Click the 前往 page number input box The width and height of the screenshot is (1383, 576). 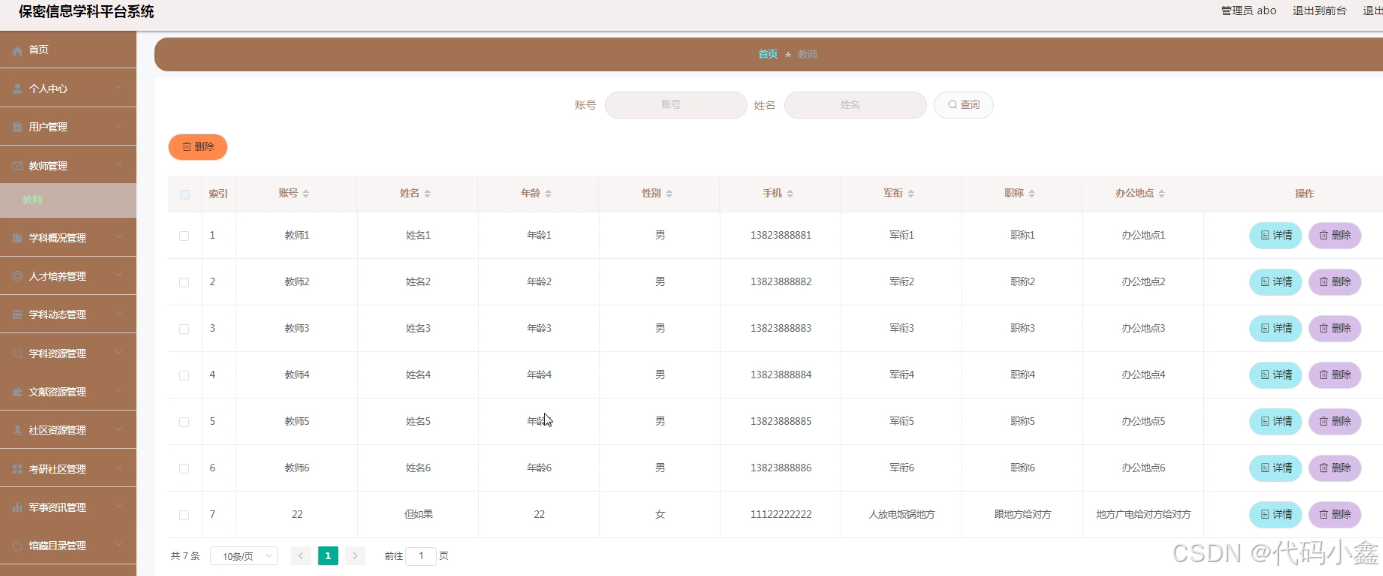coord(421,556)
